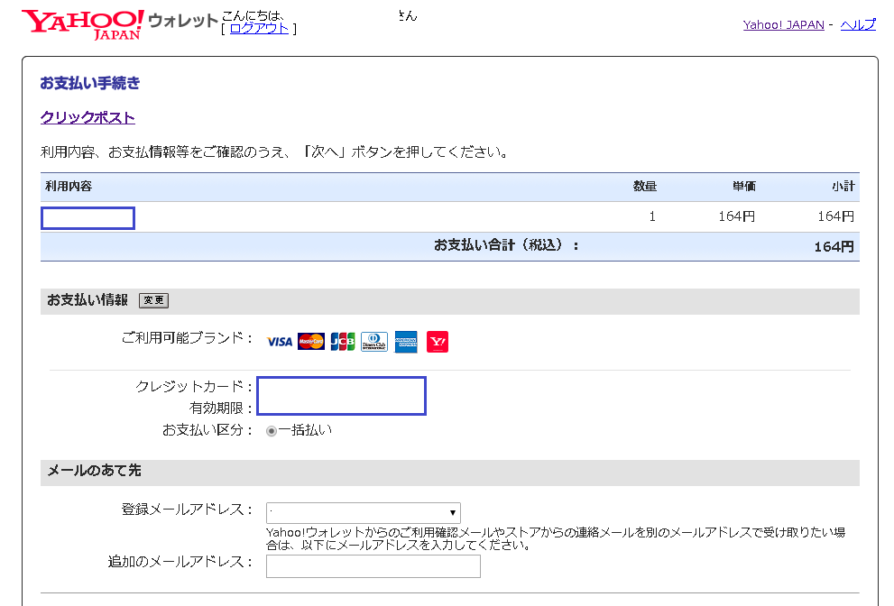Open the 登録メールアドレス dropdown
The height and width of the screenshot is (606, 894).
363,512
